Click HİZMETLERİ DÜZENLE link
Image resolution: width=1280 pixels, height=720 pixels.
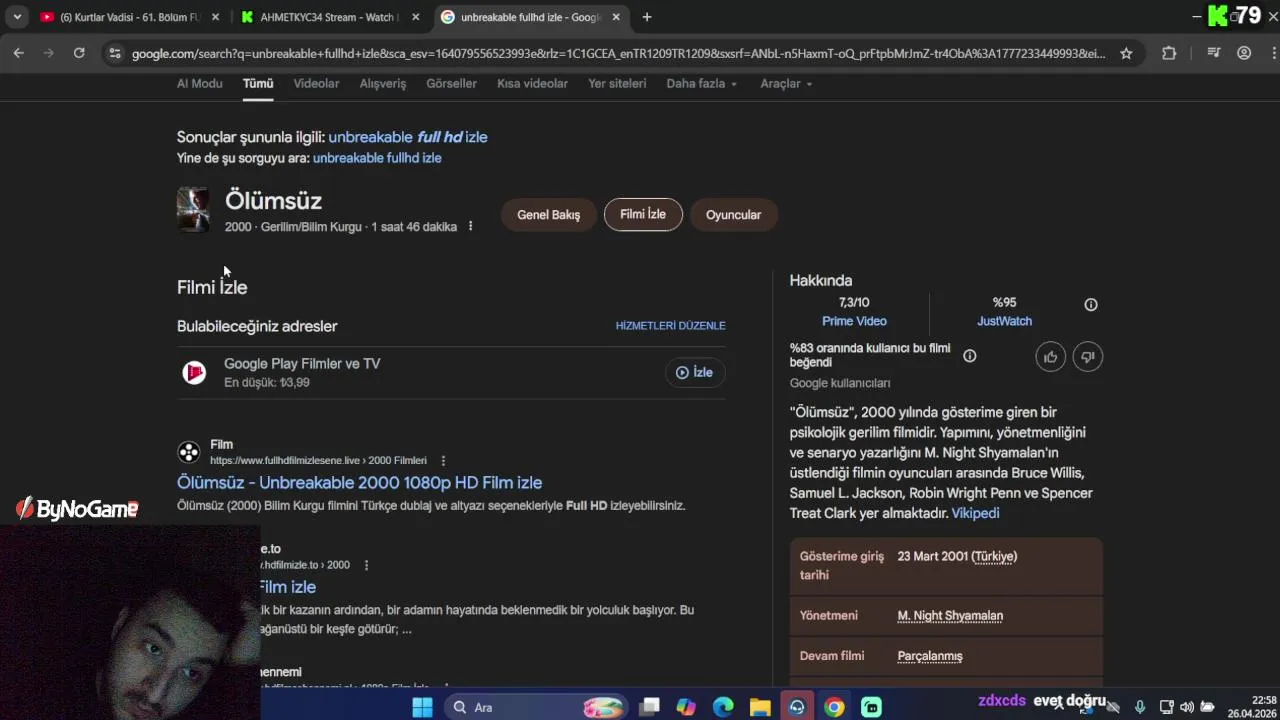670,326
